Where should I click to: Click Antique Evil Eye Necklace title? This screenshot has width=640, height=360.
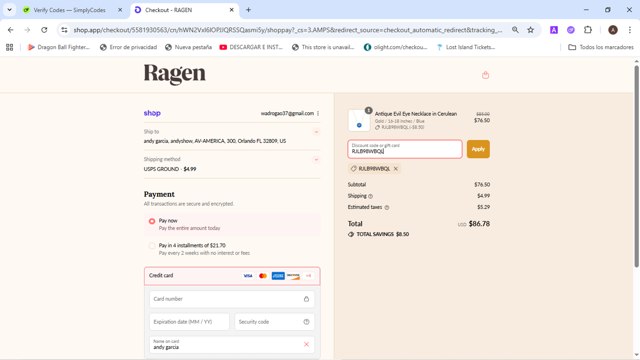pyautogui.click(x=416, y=114)
